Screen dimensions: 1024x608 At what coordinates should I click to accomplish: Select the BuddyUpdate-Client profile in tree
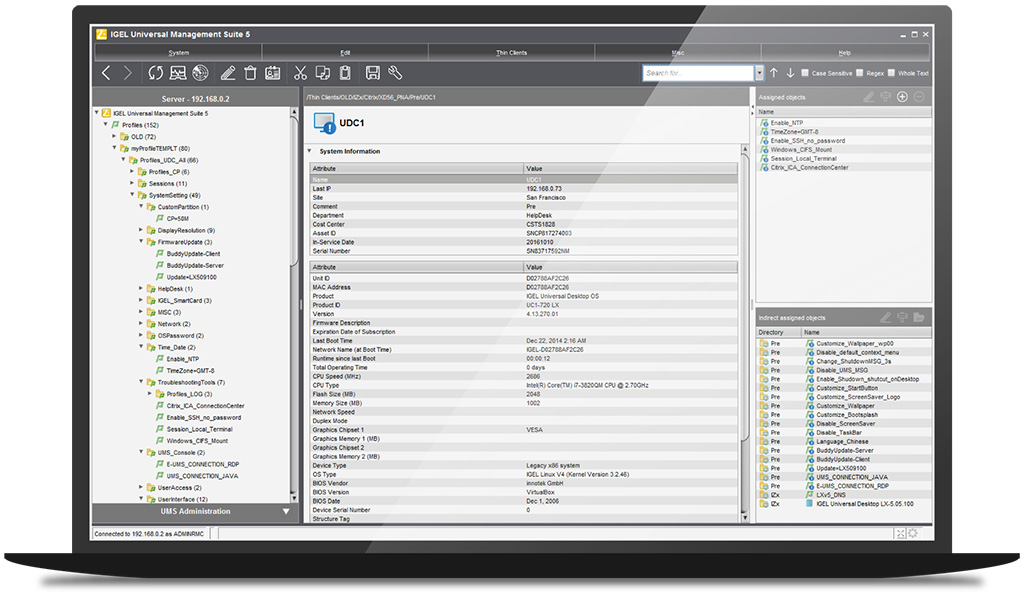[193, 253]
